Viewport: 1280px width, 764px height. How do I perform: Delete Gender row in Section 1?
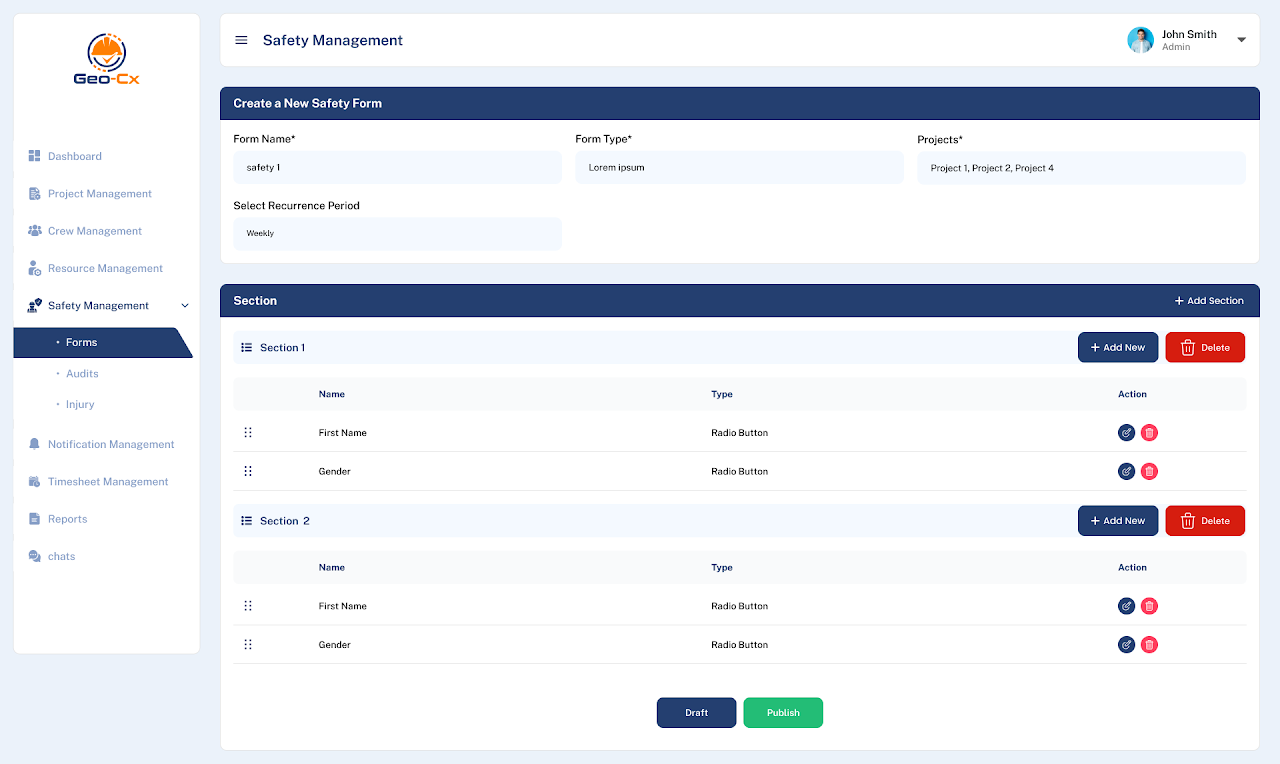[1149, 471]
